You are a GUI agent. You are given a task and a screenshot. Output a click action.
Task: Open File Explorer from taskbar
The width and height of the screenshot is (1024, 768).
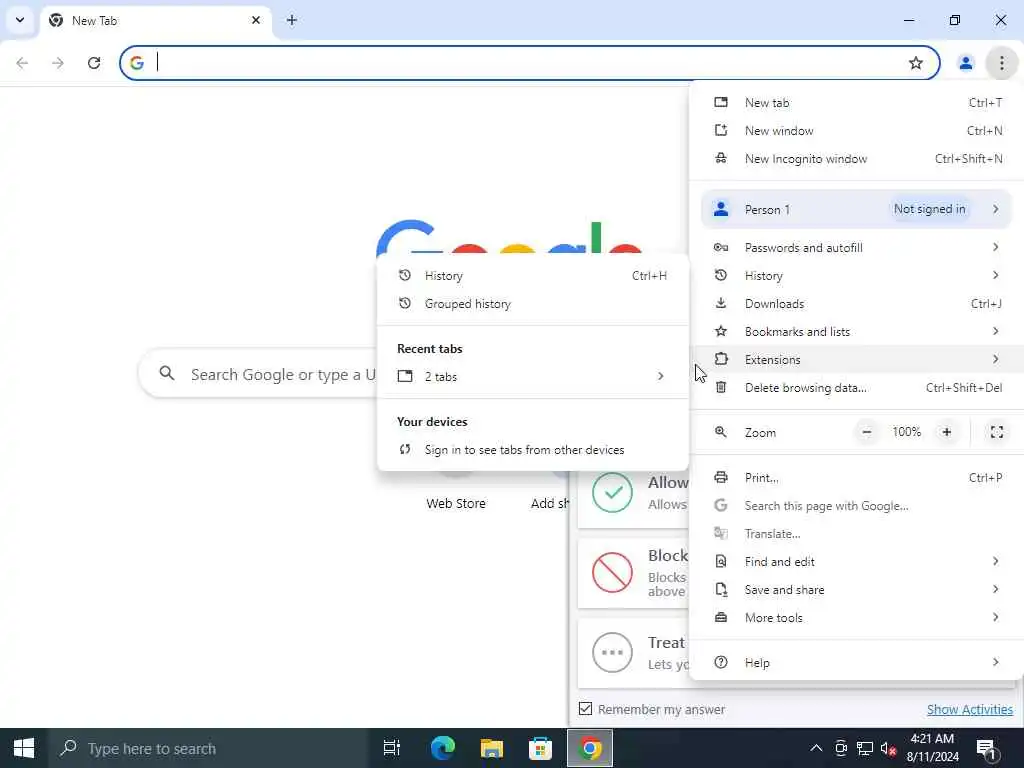pyautogui.click(x=491, y=748)
